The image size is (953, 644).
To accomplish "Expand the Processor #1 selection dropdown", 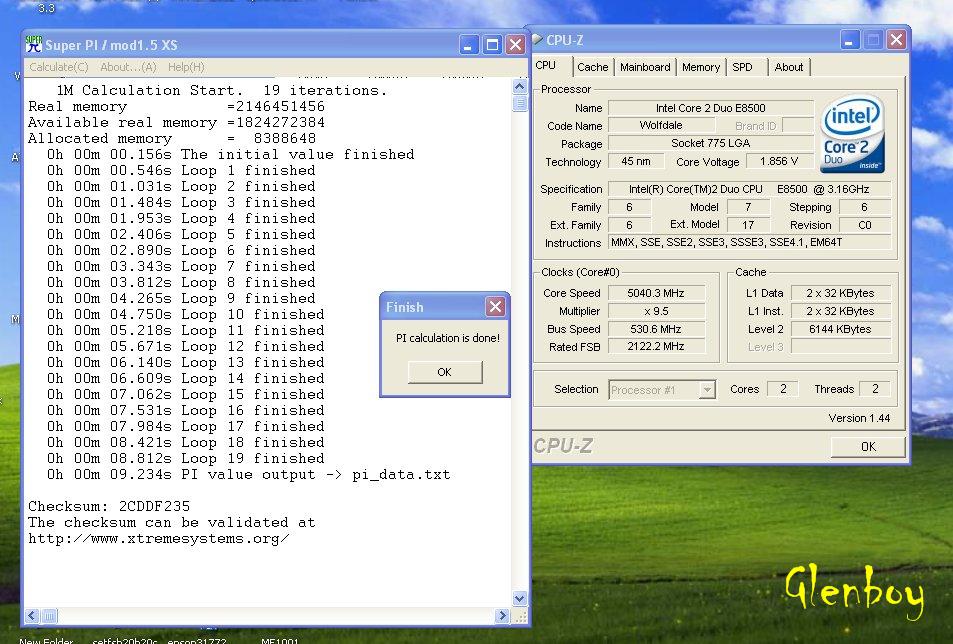I will (x=707, y=390).
